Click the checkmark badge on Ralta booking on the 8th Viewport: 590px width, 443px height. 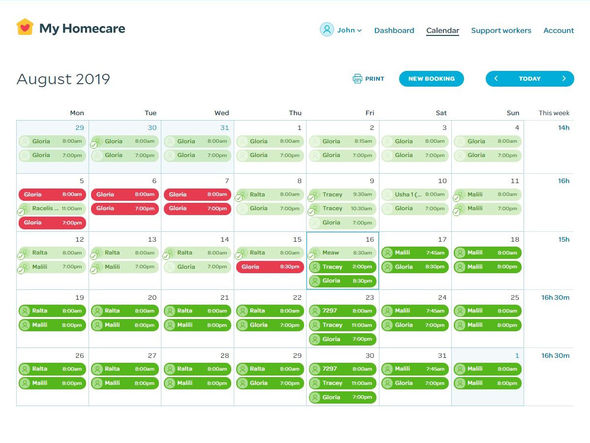coord(239,198)
